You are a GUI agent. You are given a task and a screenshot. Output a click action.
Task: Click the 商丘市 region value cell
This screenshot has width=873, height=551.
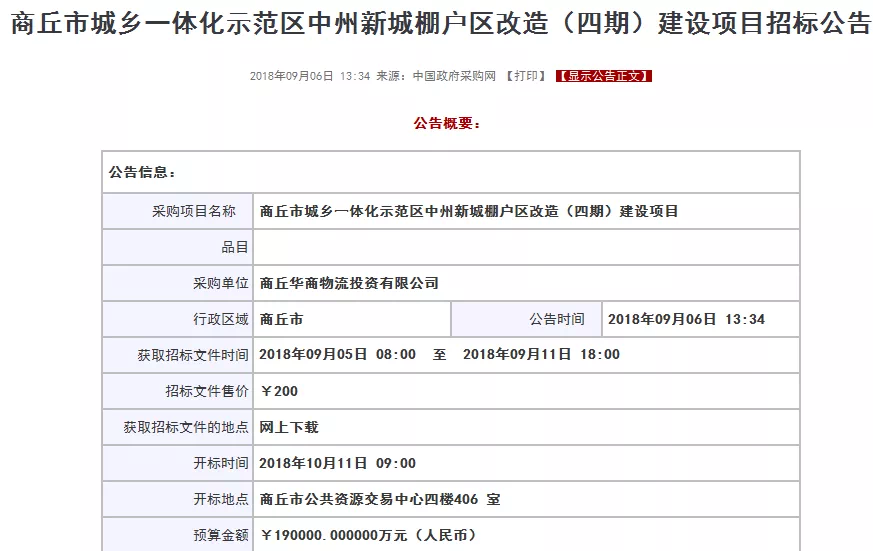(352, 319)
